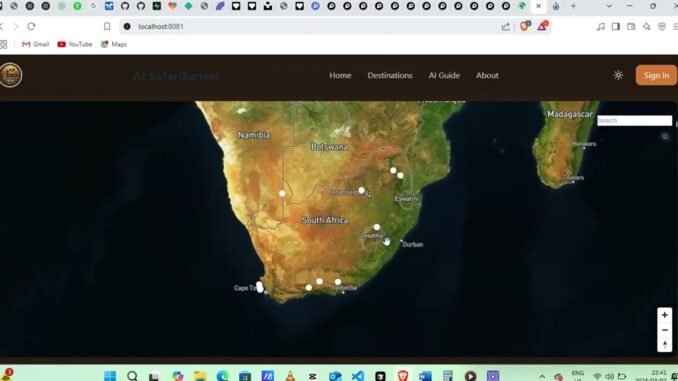Open Outlook from taskbar

335,375
